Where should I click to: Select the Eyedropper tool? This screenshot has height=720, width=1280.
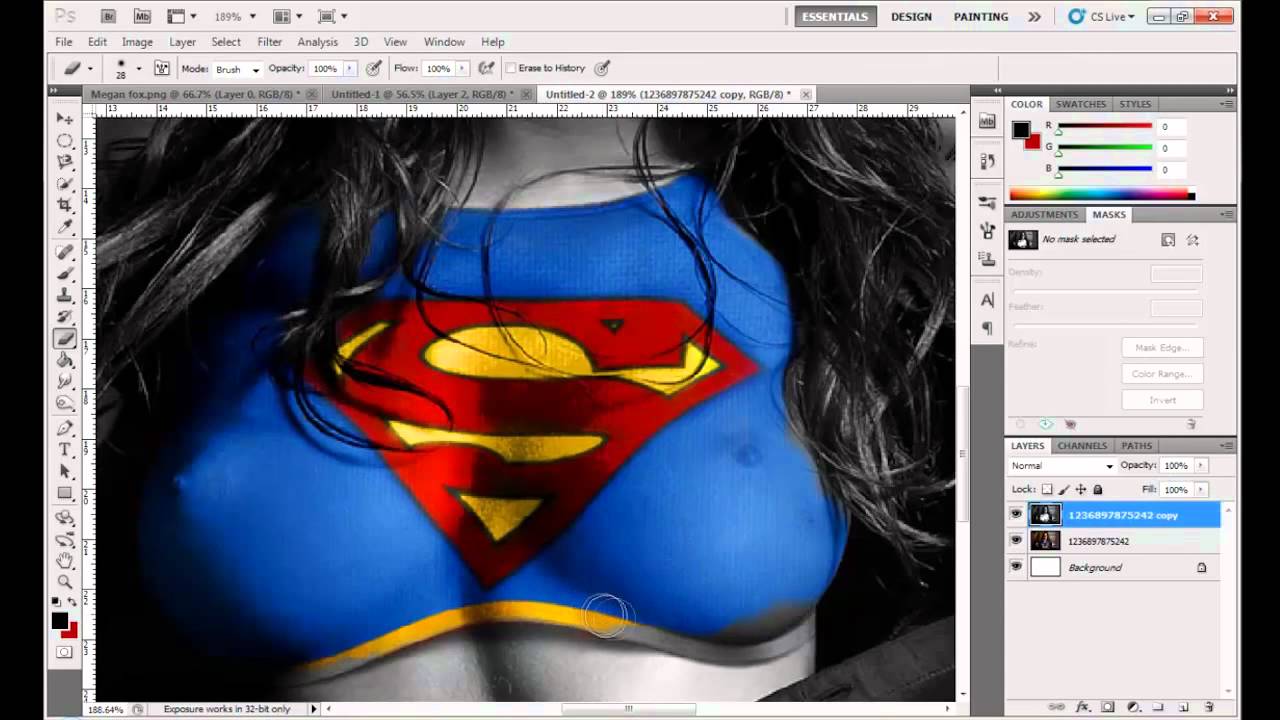coord(65,227)
